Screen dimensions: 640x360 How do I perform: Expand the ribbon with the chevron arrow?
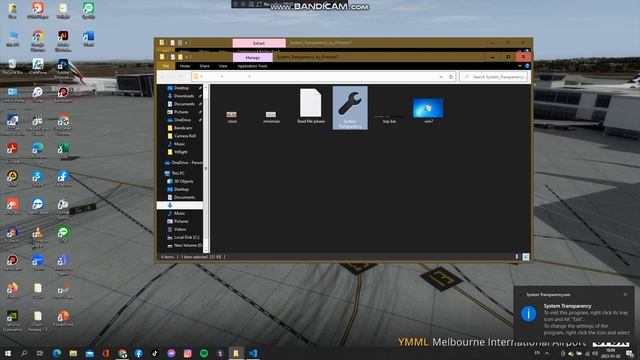pos(520,66)
